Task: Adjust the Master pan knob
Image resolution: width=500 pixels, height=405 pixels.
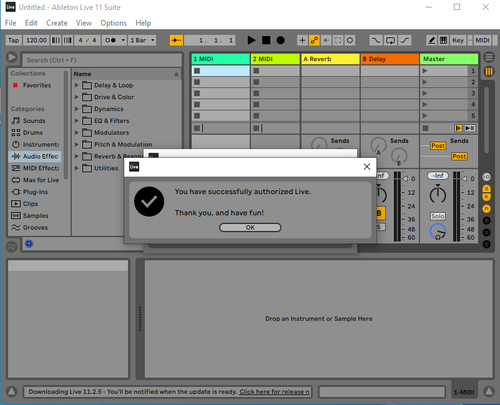Action: coord(438,194)
